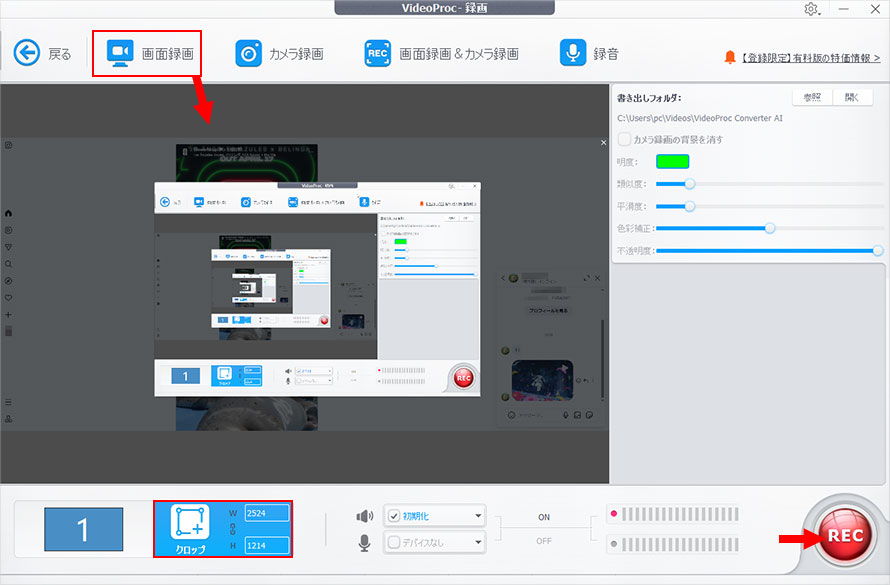
Task: Expand the speaker audio device dropdown
Action: pos(479,516)
